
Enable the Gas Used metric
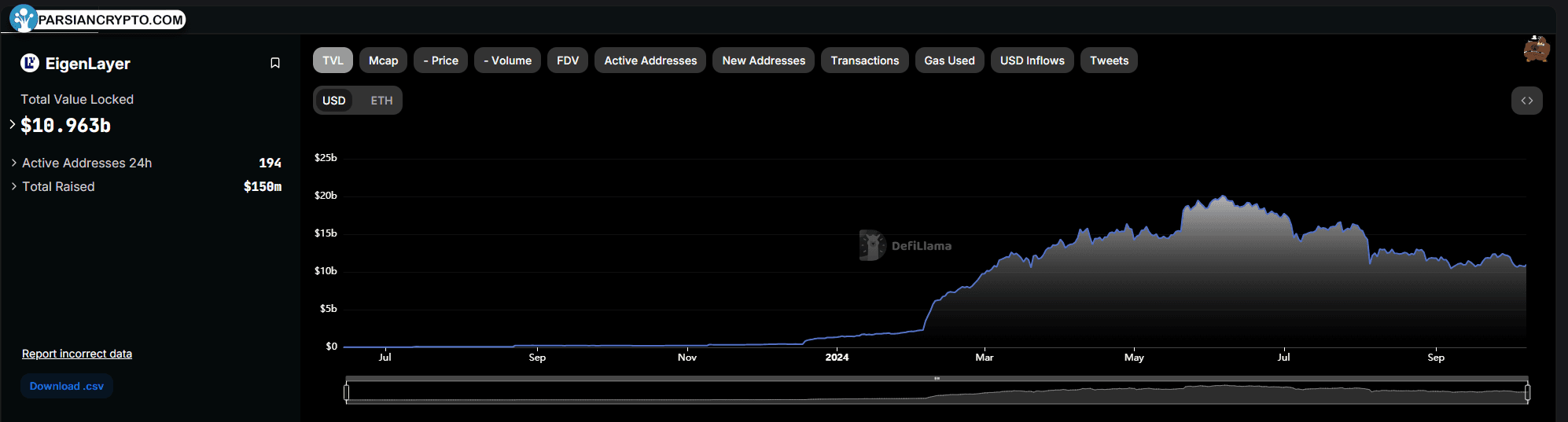[949, 61]
